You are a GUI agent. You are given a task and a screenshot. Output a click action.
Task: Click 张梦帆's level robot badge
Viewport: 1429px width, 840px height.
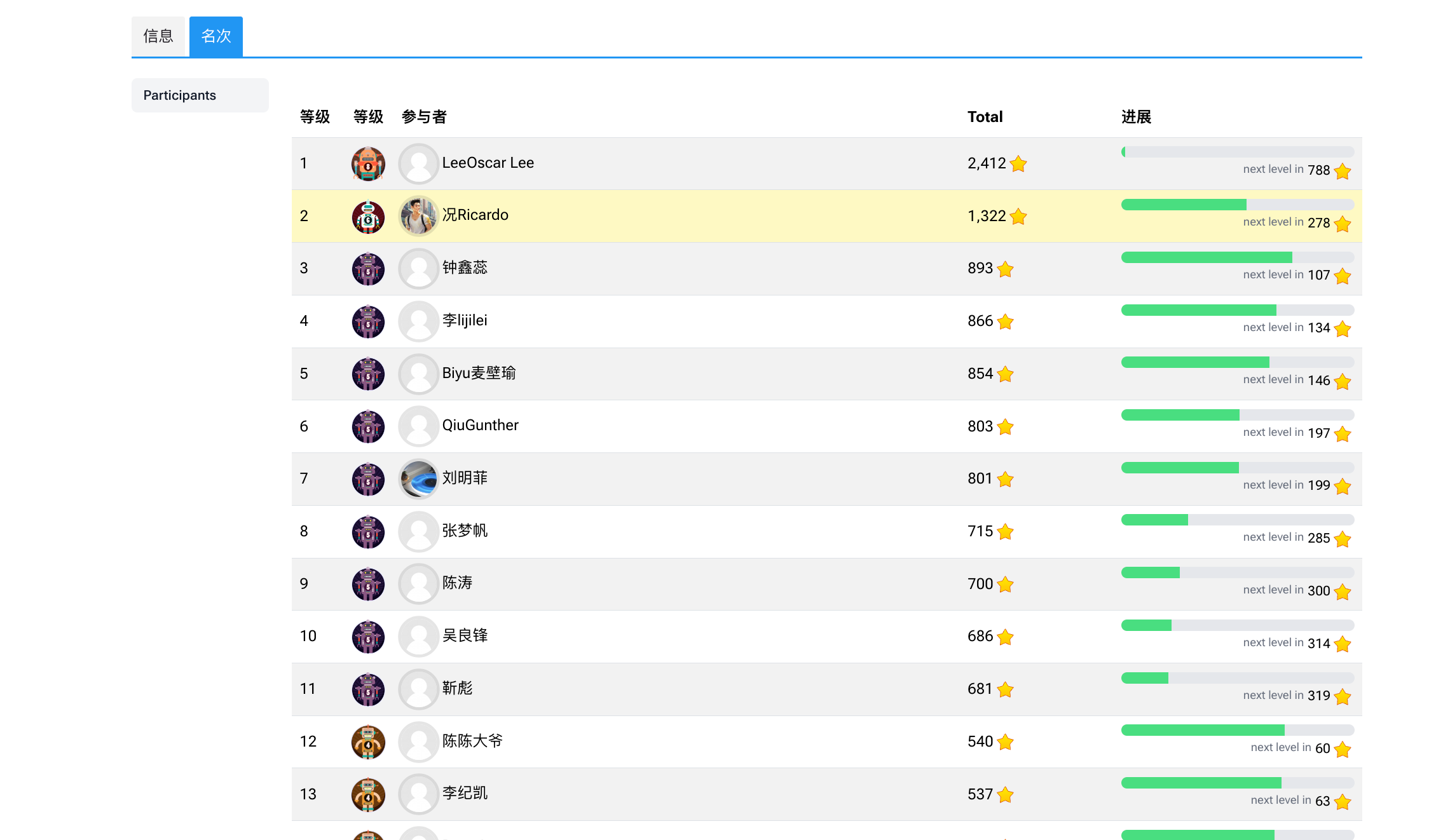click(368, 532)
